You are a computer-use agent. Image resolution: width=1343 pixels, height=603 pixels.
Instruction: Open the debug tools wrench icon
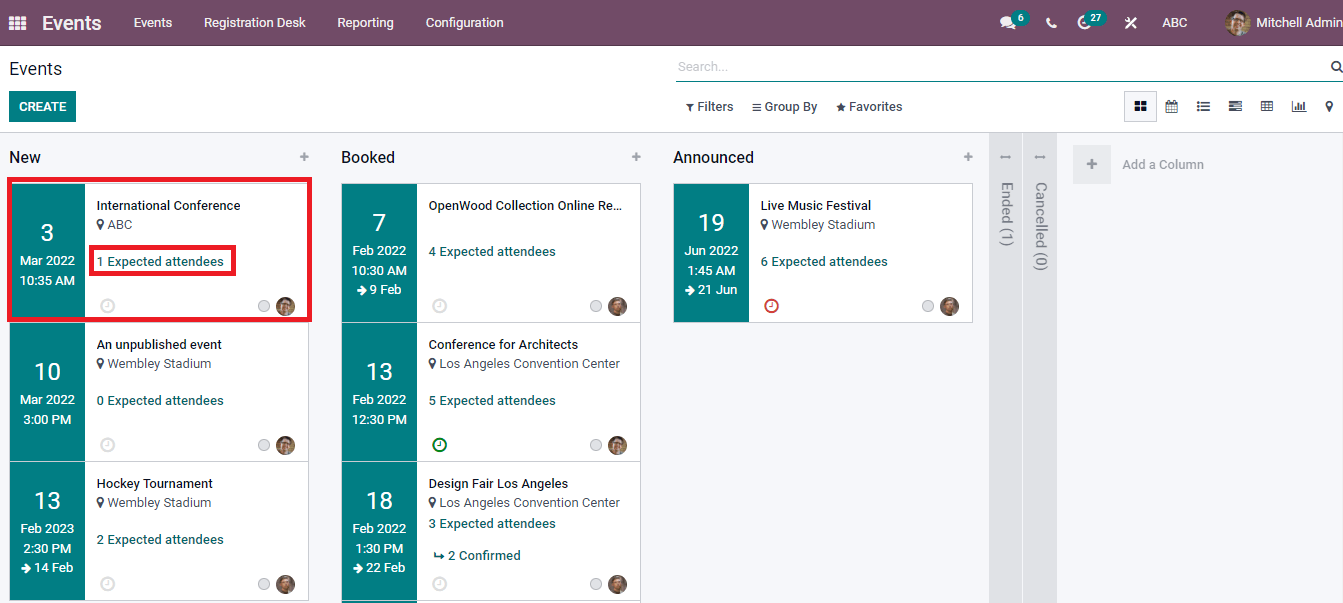[1131, 23]
